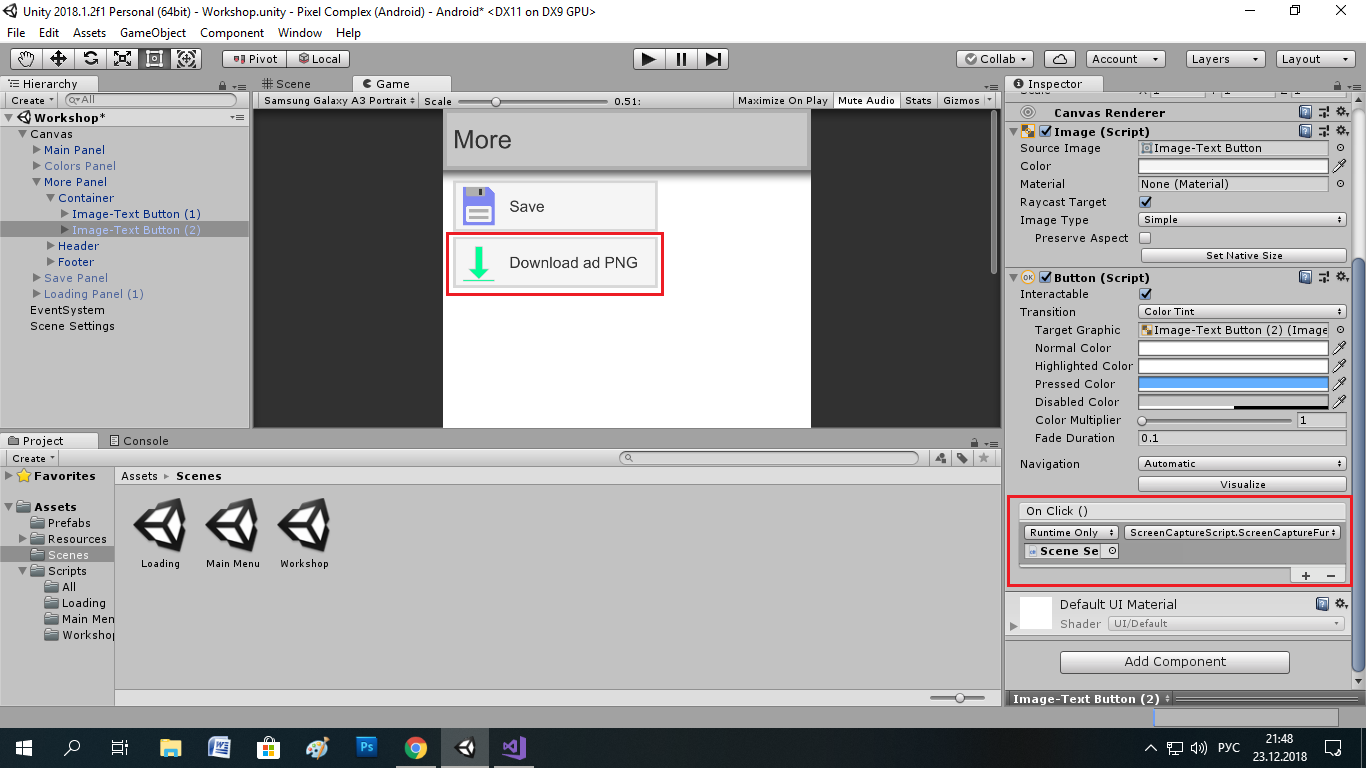This screenshot has height=768, width=1366.
Task: Select the Rect Transform tool
Action: [153, 59]
